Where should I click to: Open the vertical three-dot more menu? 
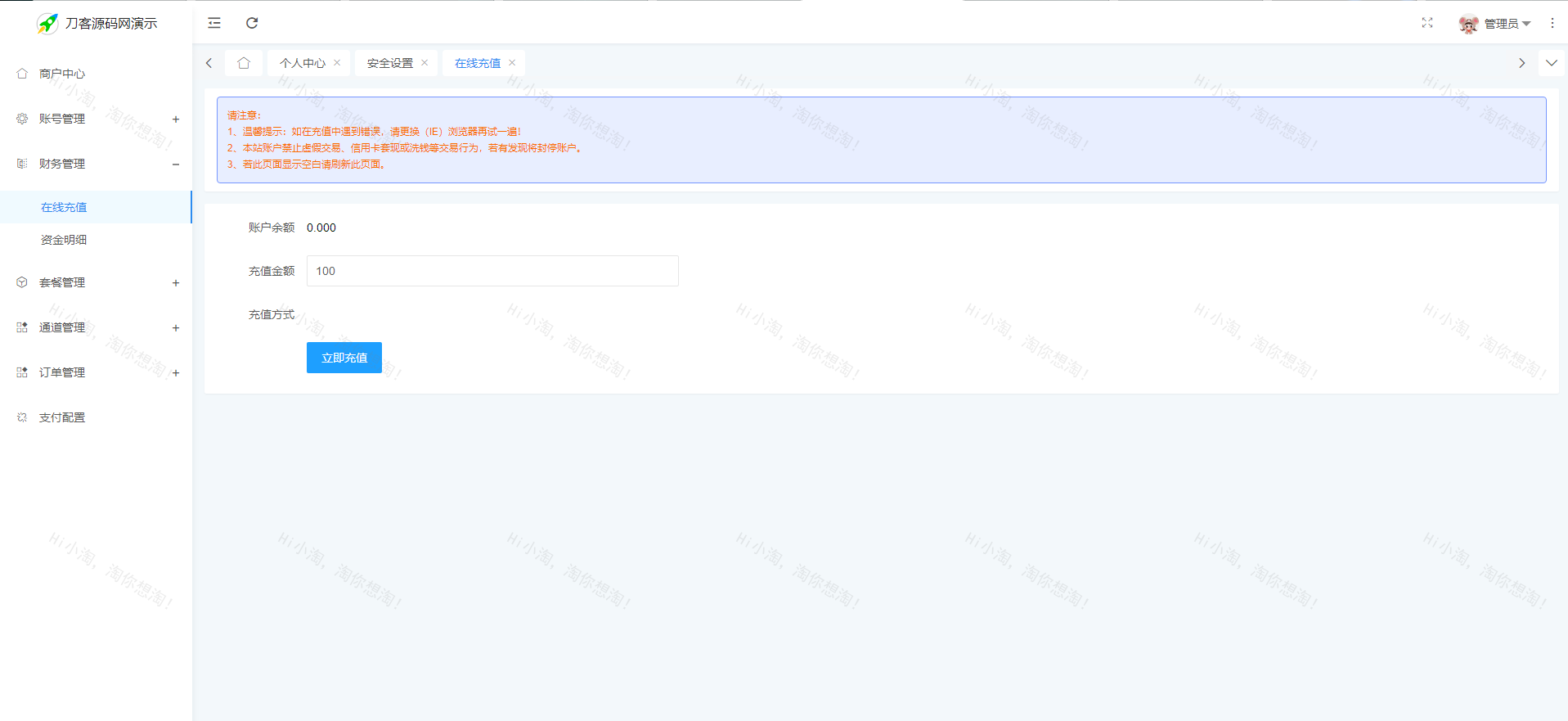pyautogui.click(x=1552, y=23)
